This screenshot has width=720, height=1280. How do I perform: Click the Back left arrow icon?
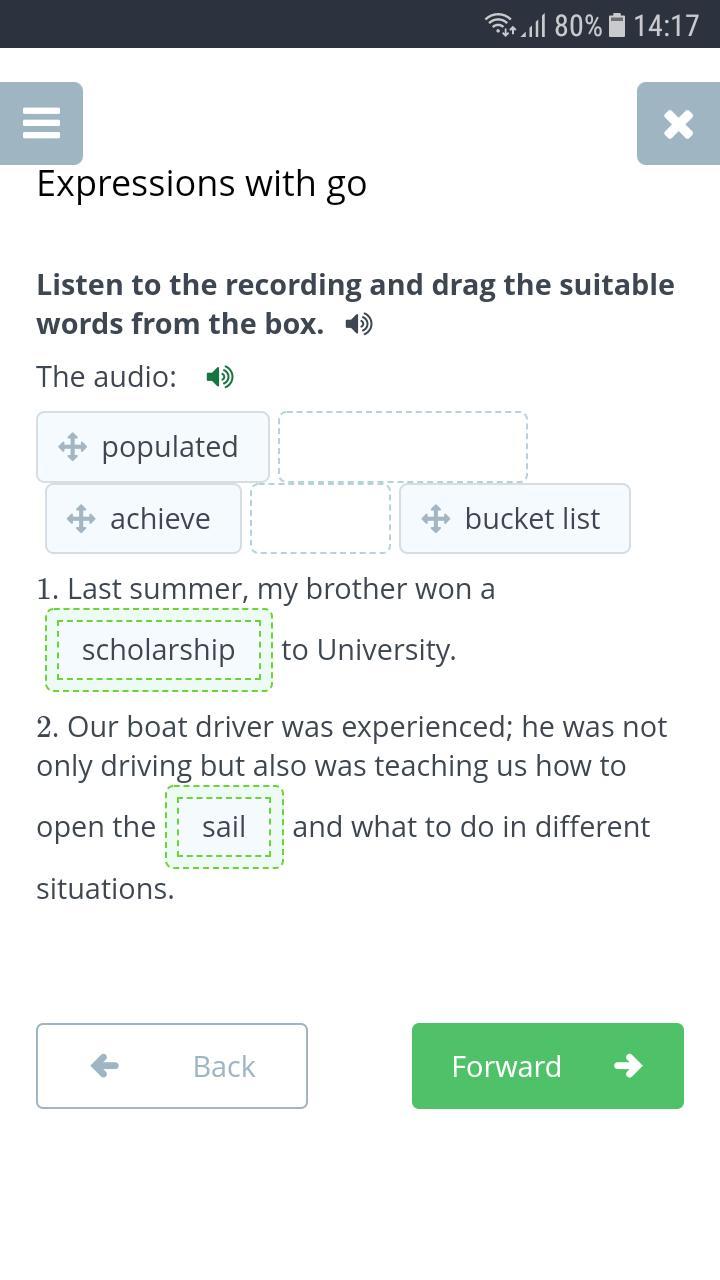tap(105, 1066)
